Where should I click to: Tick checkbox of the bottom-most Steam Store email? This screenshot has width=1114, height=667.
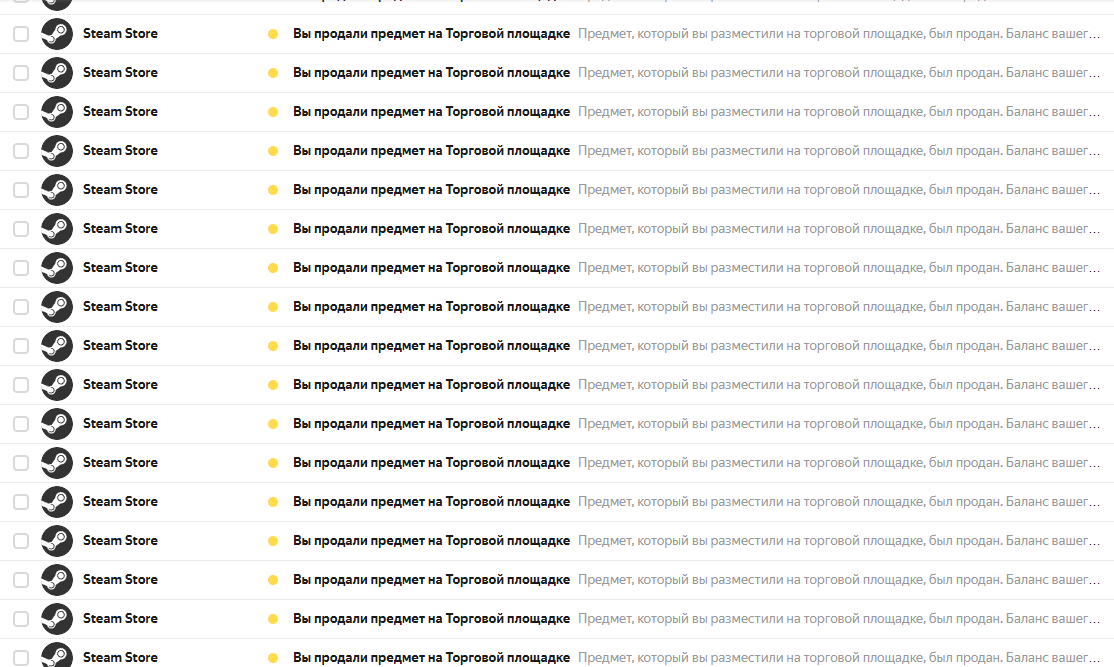[21, 658]
